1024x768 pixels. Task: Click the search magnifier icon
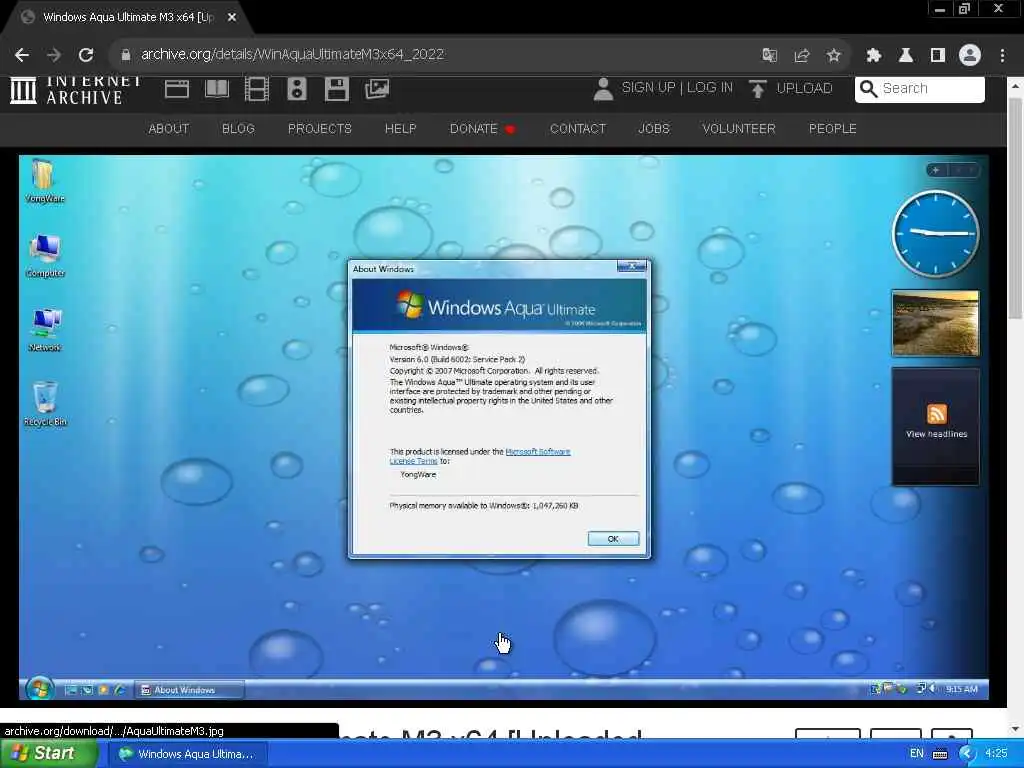point(868,88)
